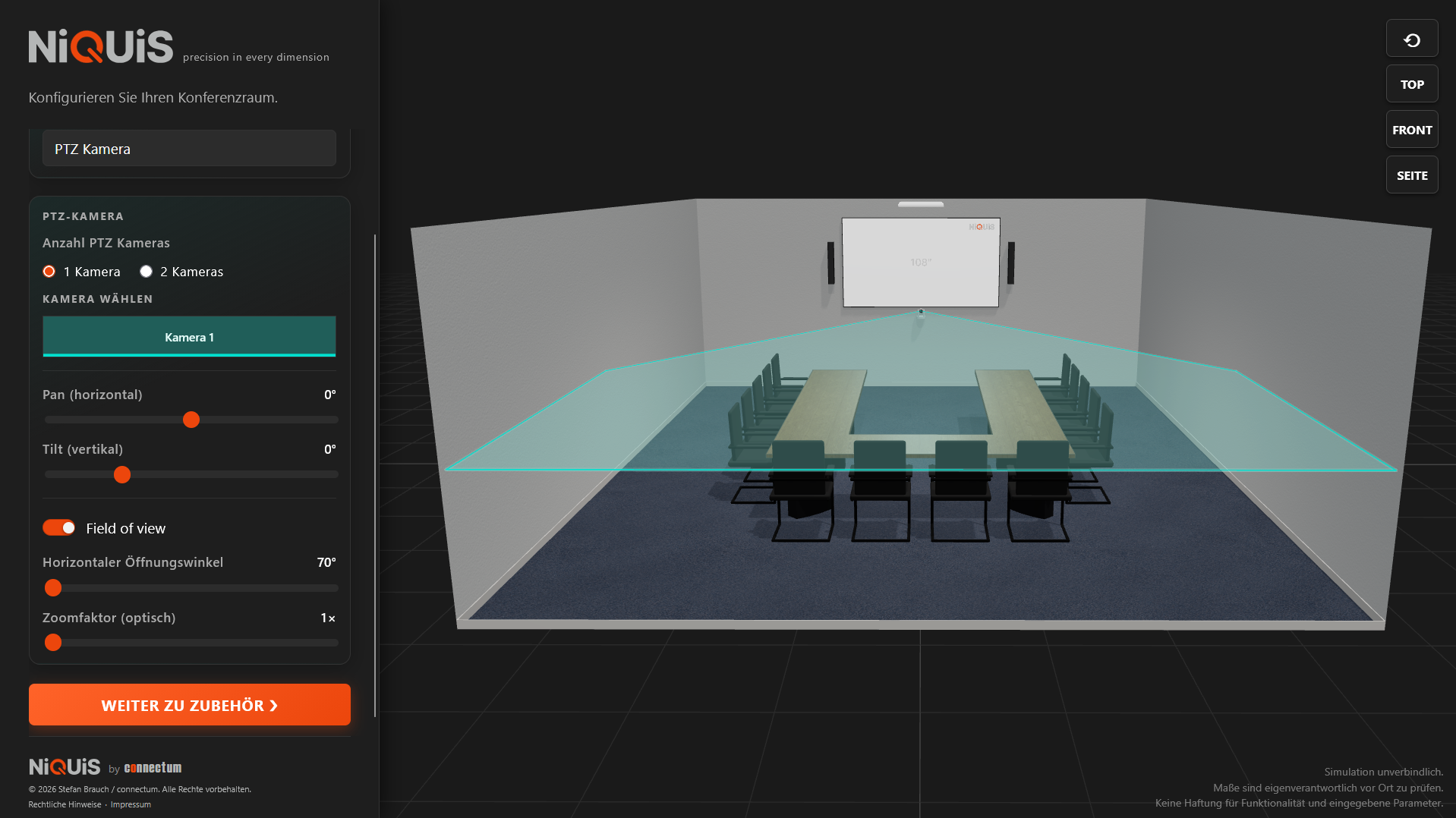Select the Kamera 1 tab
The image size is (1456, 818).
(x=189, y=337)
